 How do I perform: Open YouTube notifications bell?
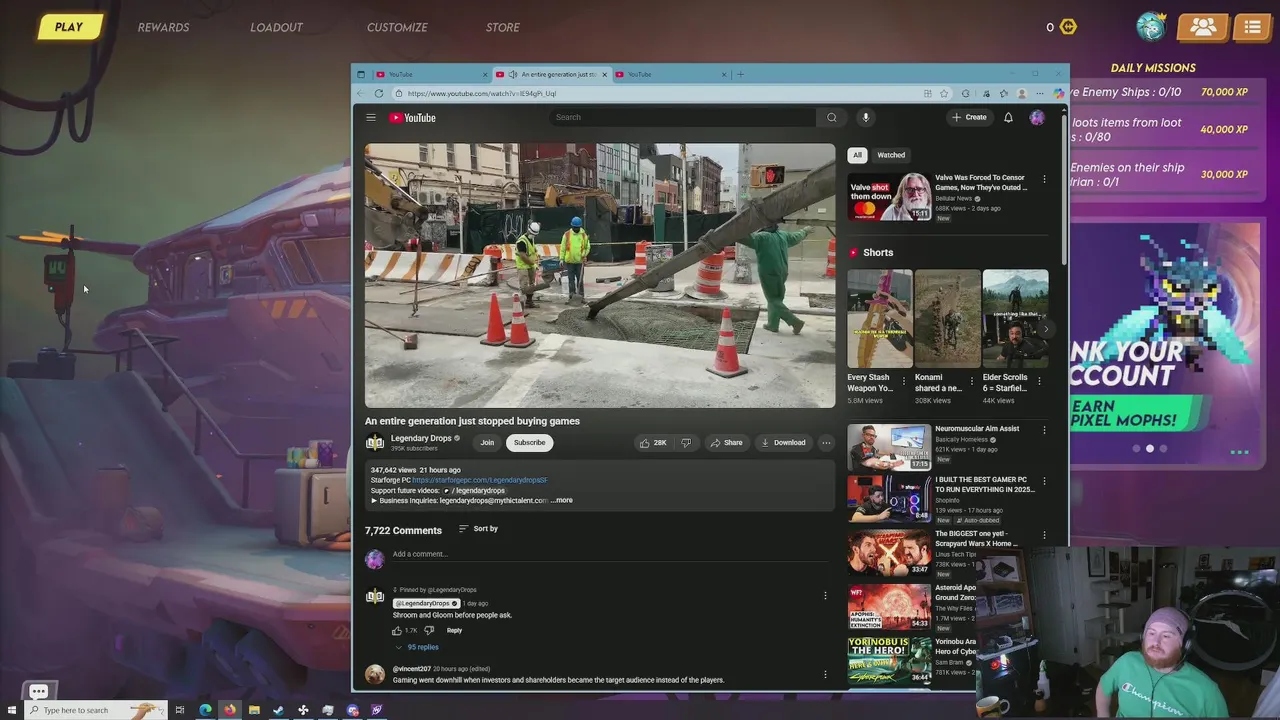pyautogui.click(x=1008, y=117)
